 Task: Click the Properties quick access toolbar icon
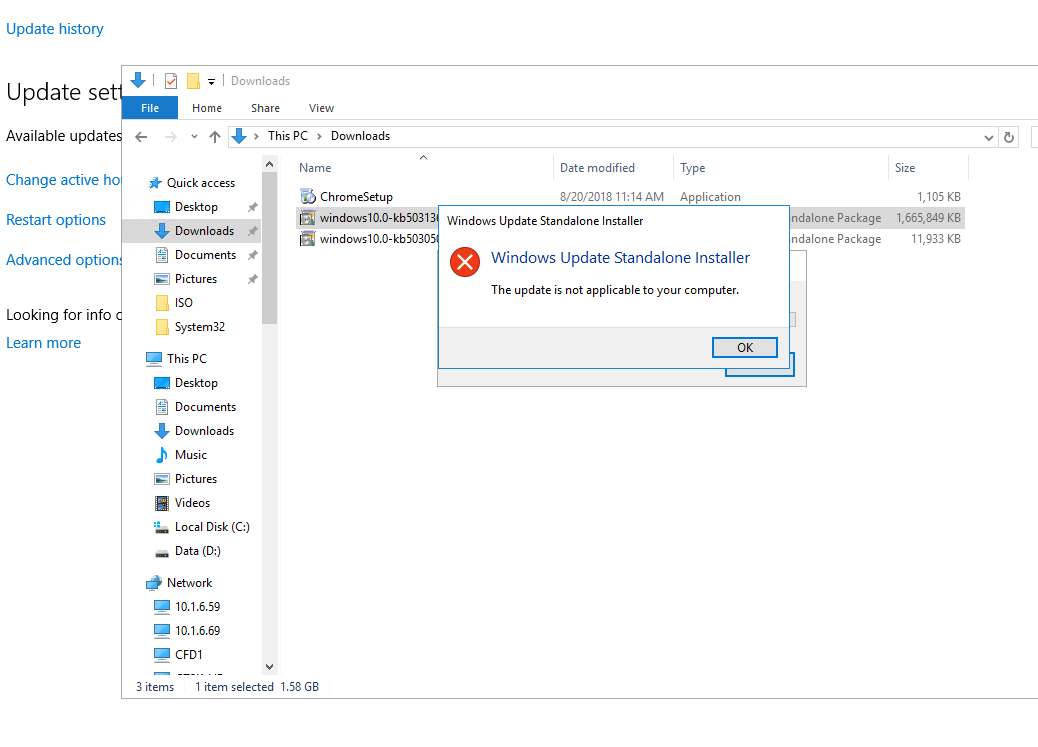pyautogui.click(x=171, y=81)
